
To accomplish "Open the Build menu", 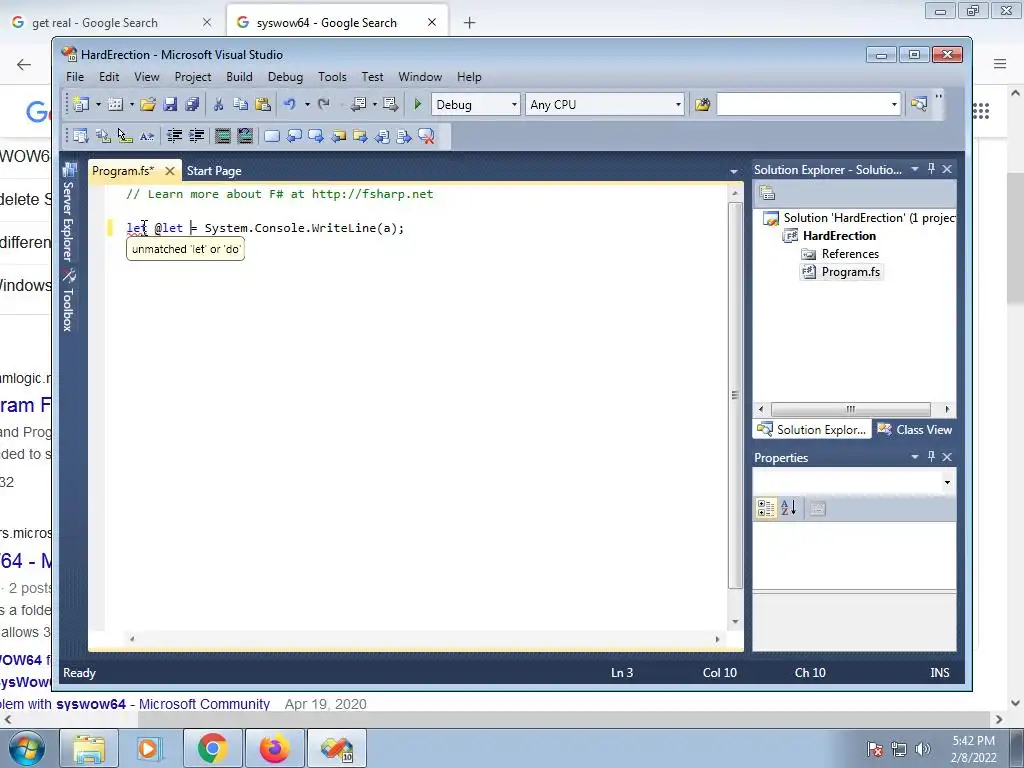I will (x=239, y=76).
